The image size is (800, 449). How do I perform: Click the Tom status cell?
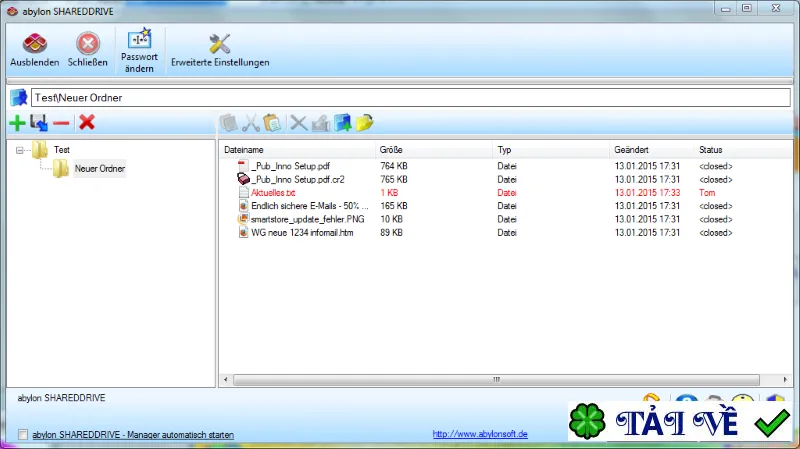coord(707,192)
